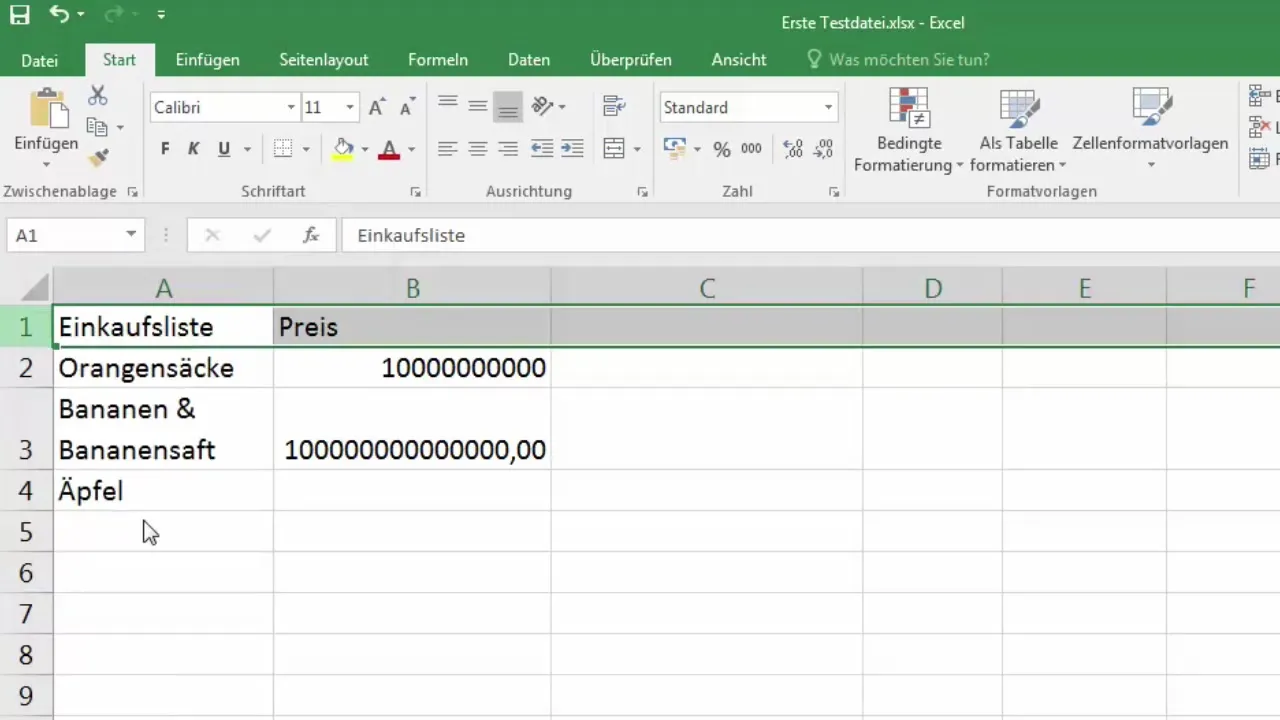Switch to the Überprüfen tab
The width and height of the screenshot is (1280, 720).
(631, 60)
